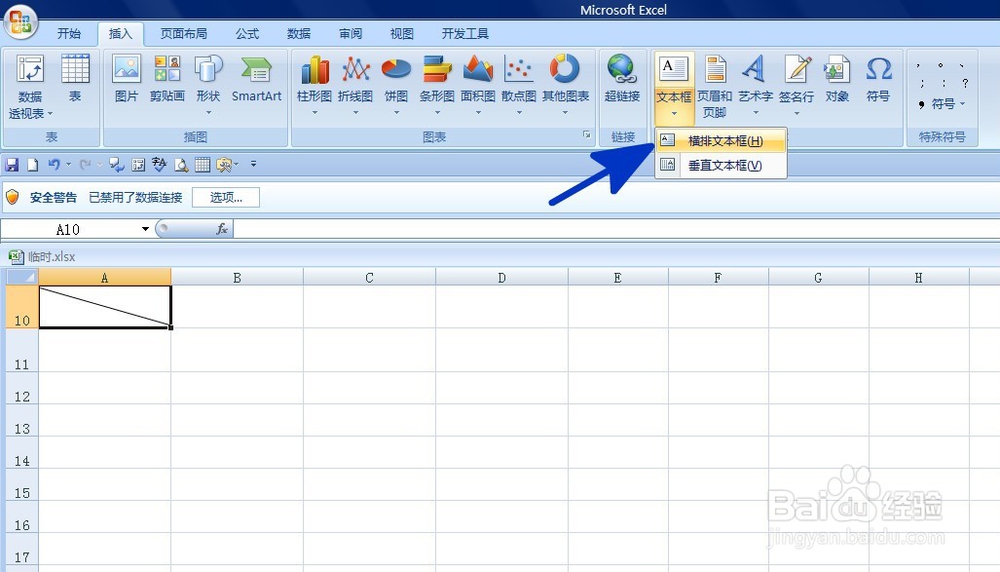Switch to the 数据 (Data) tab
This screenshot has width=1000, height=572.
298,33
